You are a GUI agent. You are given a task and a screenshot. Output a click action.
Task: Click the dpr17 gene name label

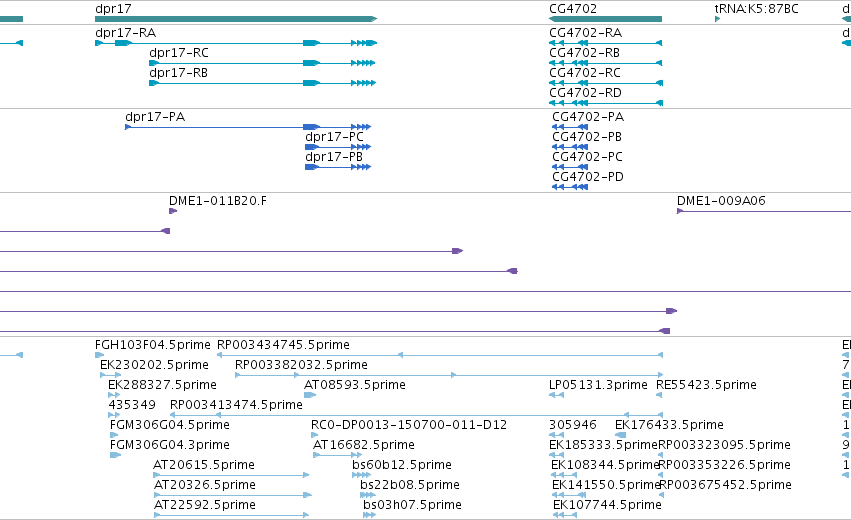pos(113,9)
